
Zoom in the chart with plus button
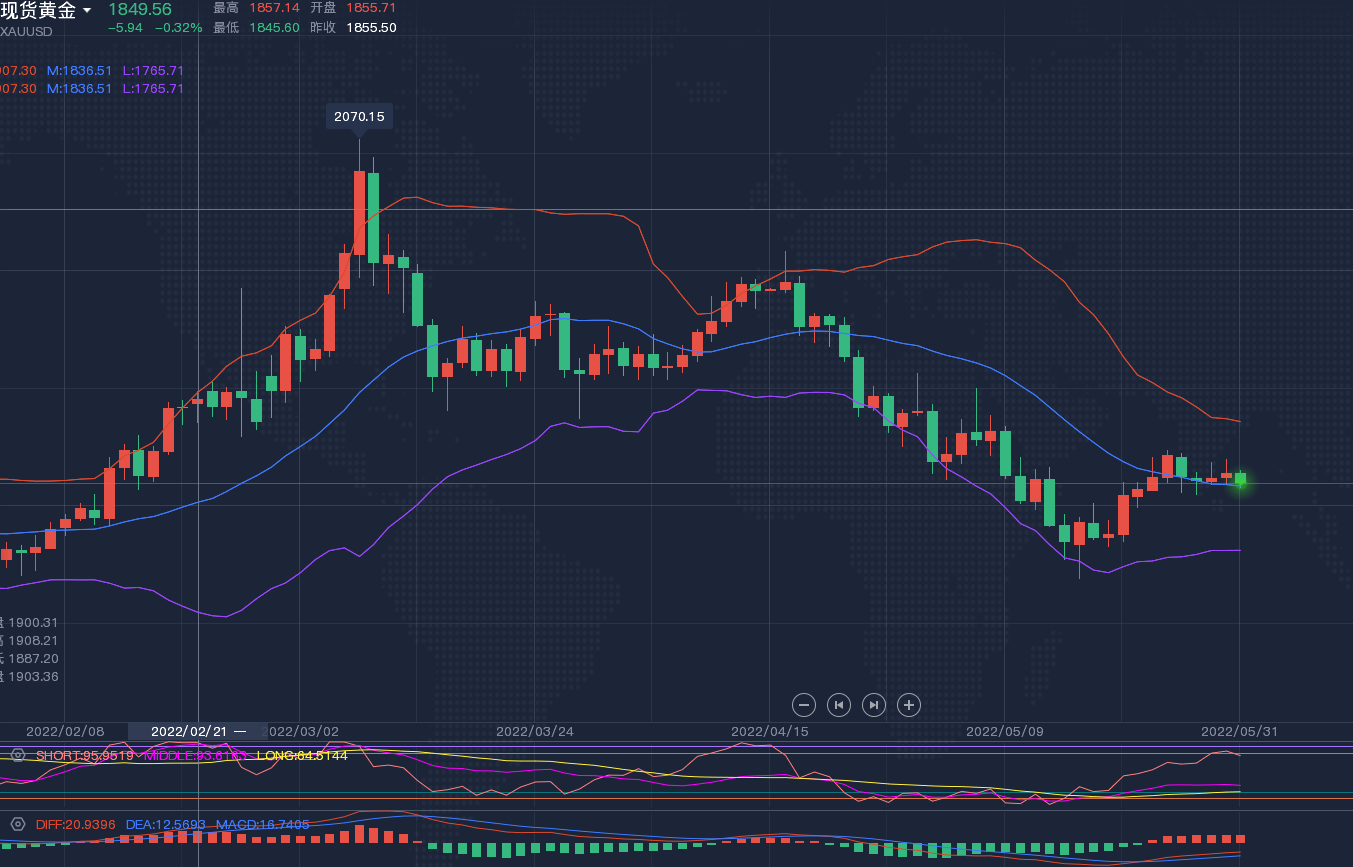point(908,705)
